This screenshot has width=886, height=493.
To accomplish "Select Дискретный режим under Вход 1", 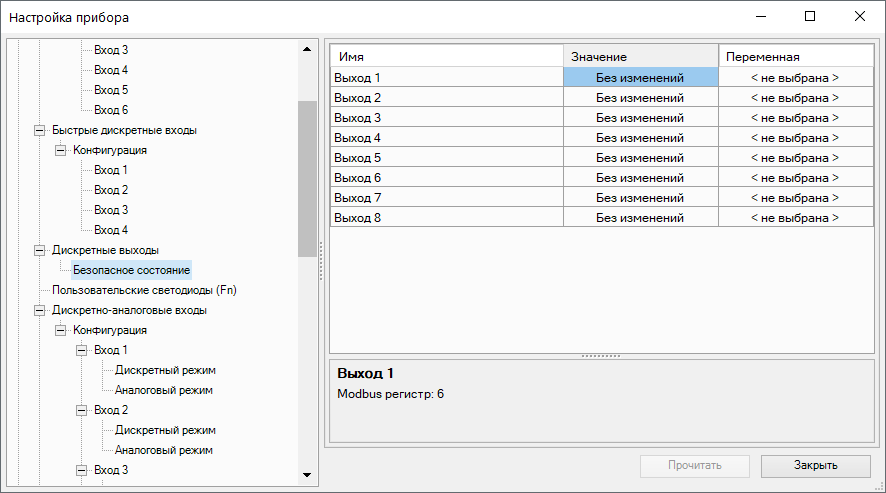I will (165, 370).
